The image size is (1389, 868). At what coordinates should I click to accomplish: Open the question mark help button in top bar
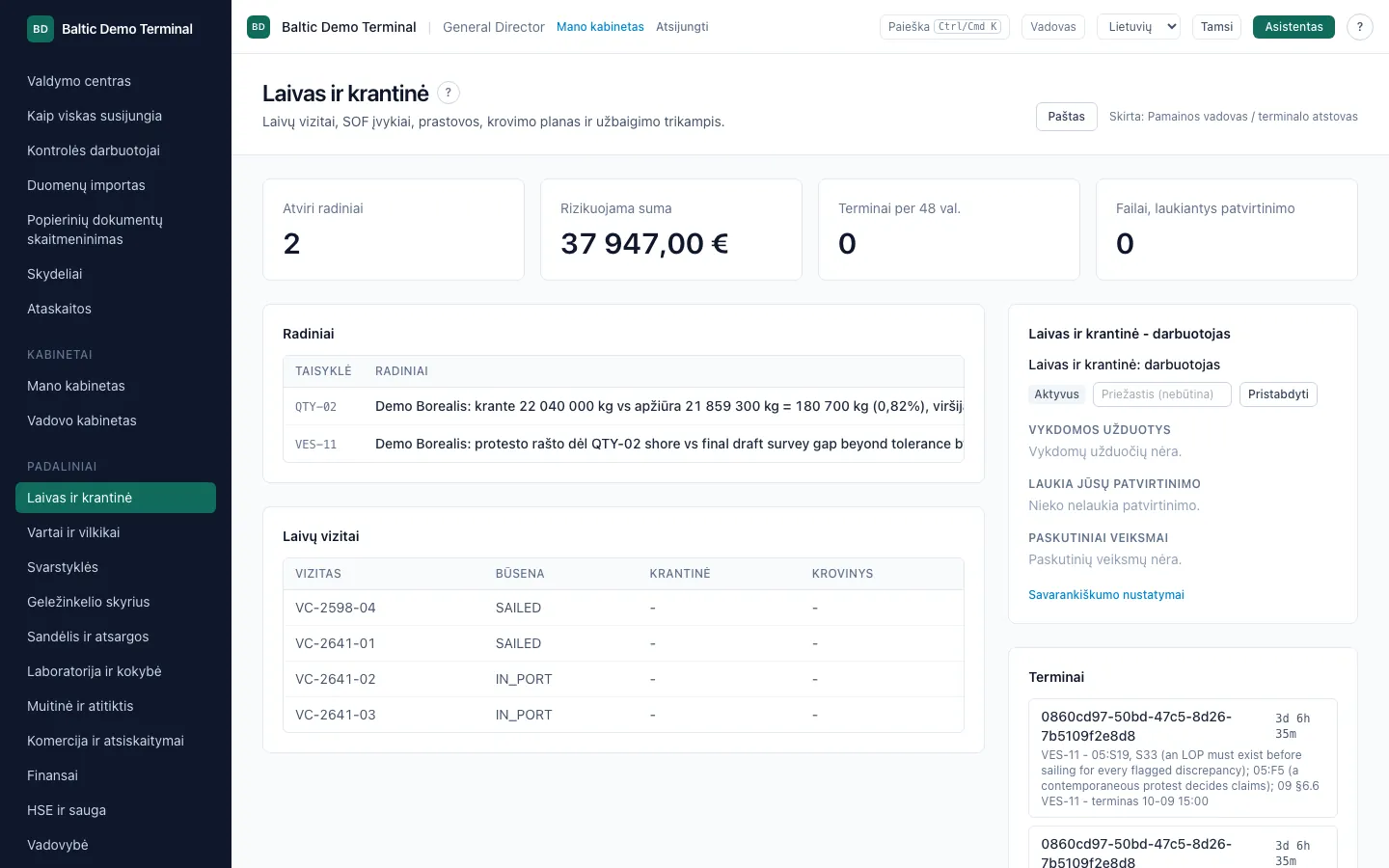click(1360, 27)
